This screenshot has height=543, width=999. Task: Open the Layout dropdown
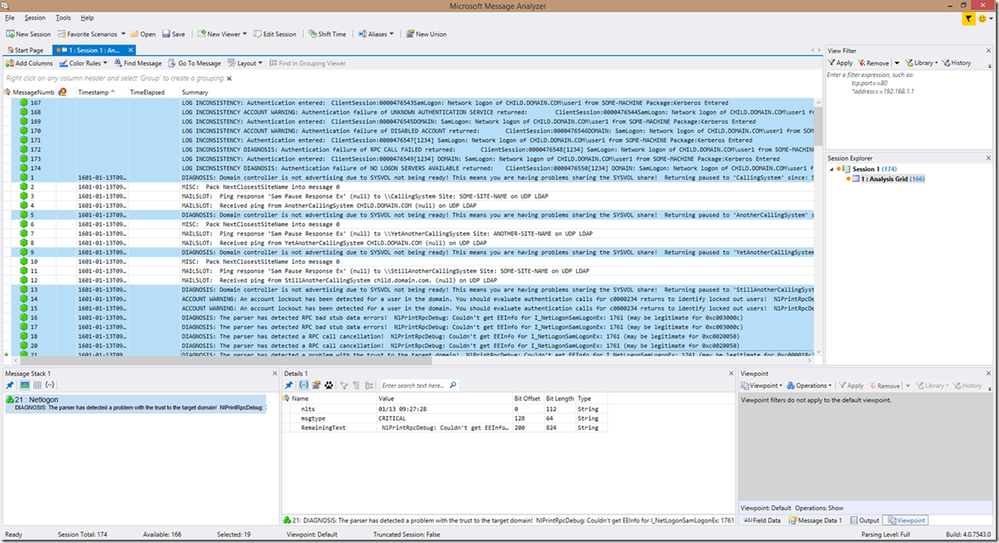coord(245,63)
